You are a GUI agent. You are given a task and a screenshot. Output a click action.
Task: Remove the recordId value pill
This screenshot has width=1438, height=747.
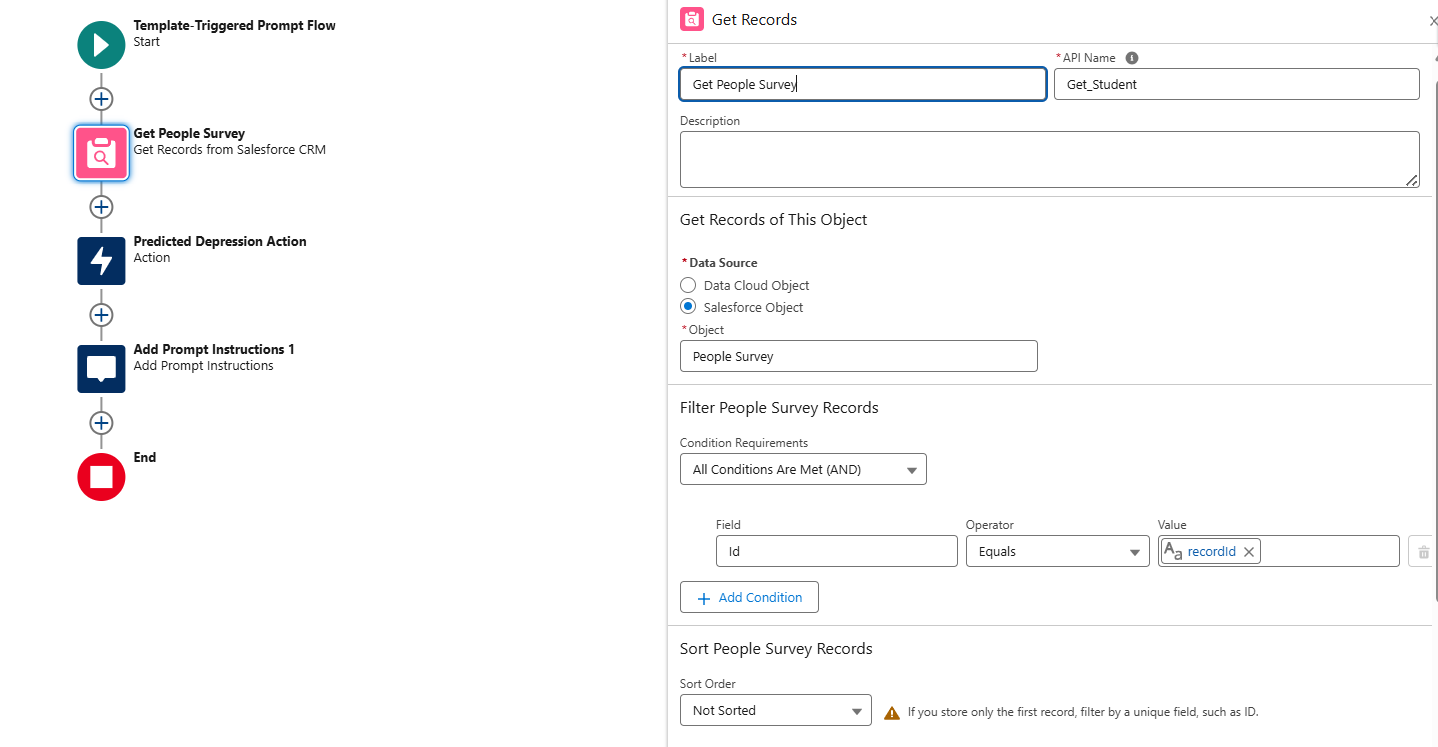pyautogui.click(x=1249, y=552)
